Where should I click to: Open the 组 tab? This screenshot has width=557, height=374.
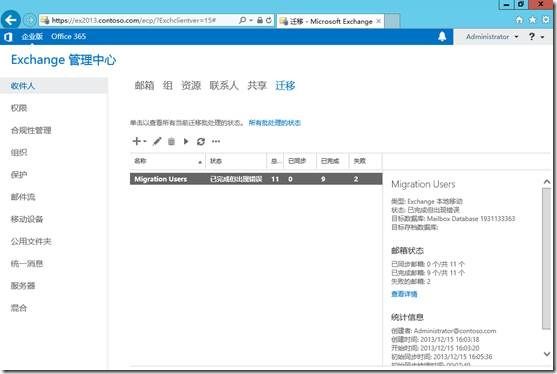click(168, 86)
